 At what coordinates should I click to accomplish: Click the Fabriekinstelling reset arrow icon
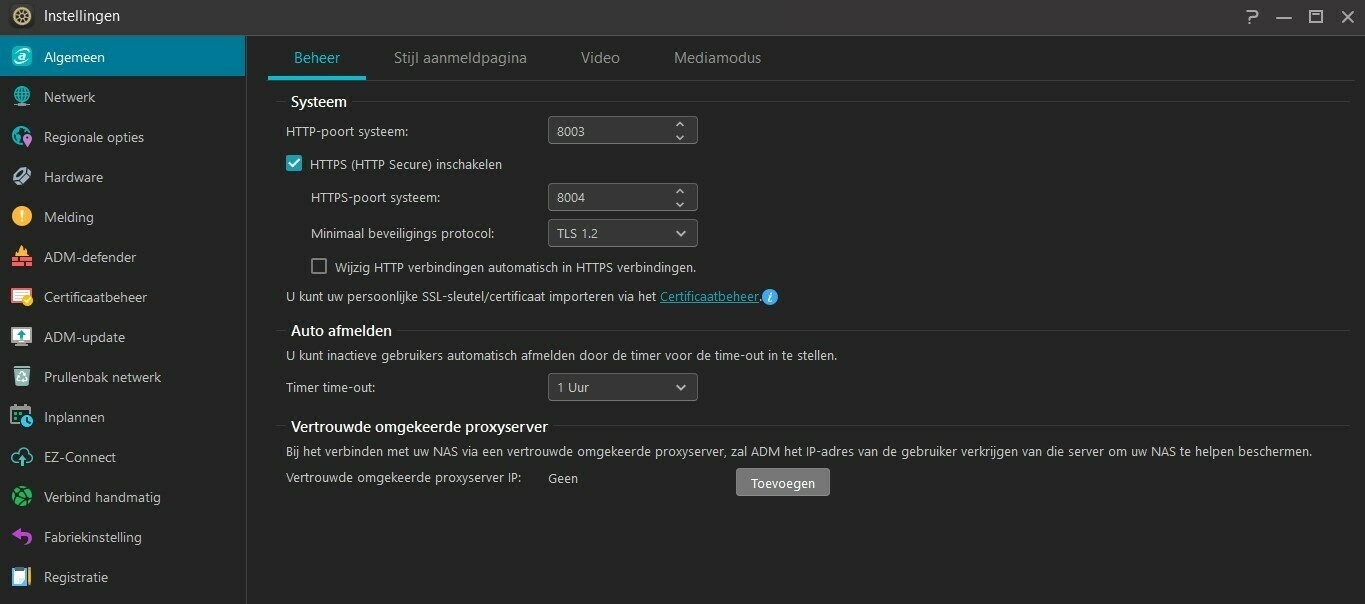(x=22, y=537)
